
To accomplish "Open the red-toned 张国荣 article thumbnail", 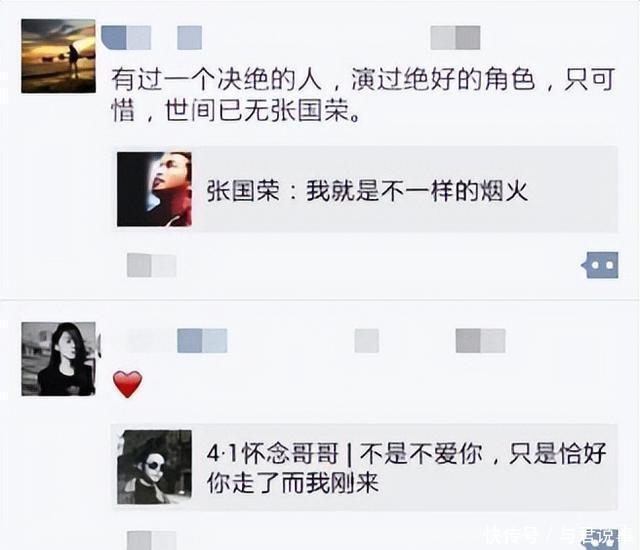I will (154, 189).
